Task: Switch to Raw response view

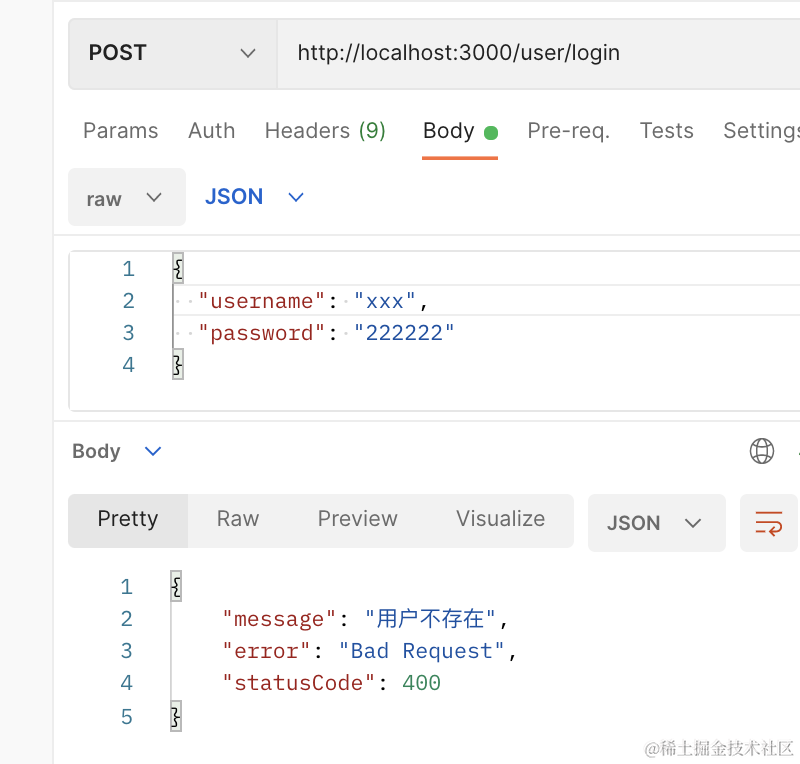Action: (x=238, y=519)
